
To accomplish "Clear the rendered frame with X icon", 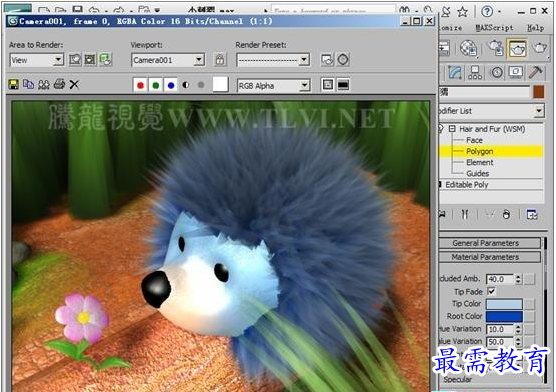I will point(74,84).
